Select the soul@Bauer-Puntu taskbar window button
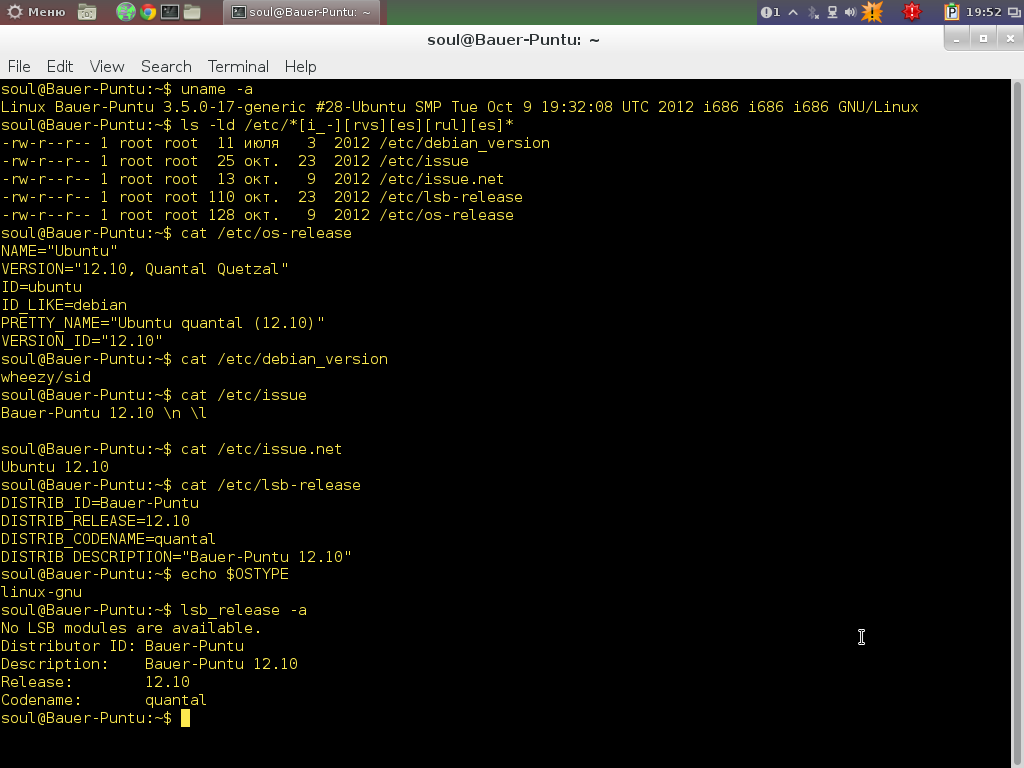 [x=302, y=12]
